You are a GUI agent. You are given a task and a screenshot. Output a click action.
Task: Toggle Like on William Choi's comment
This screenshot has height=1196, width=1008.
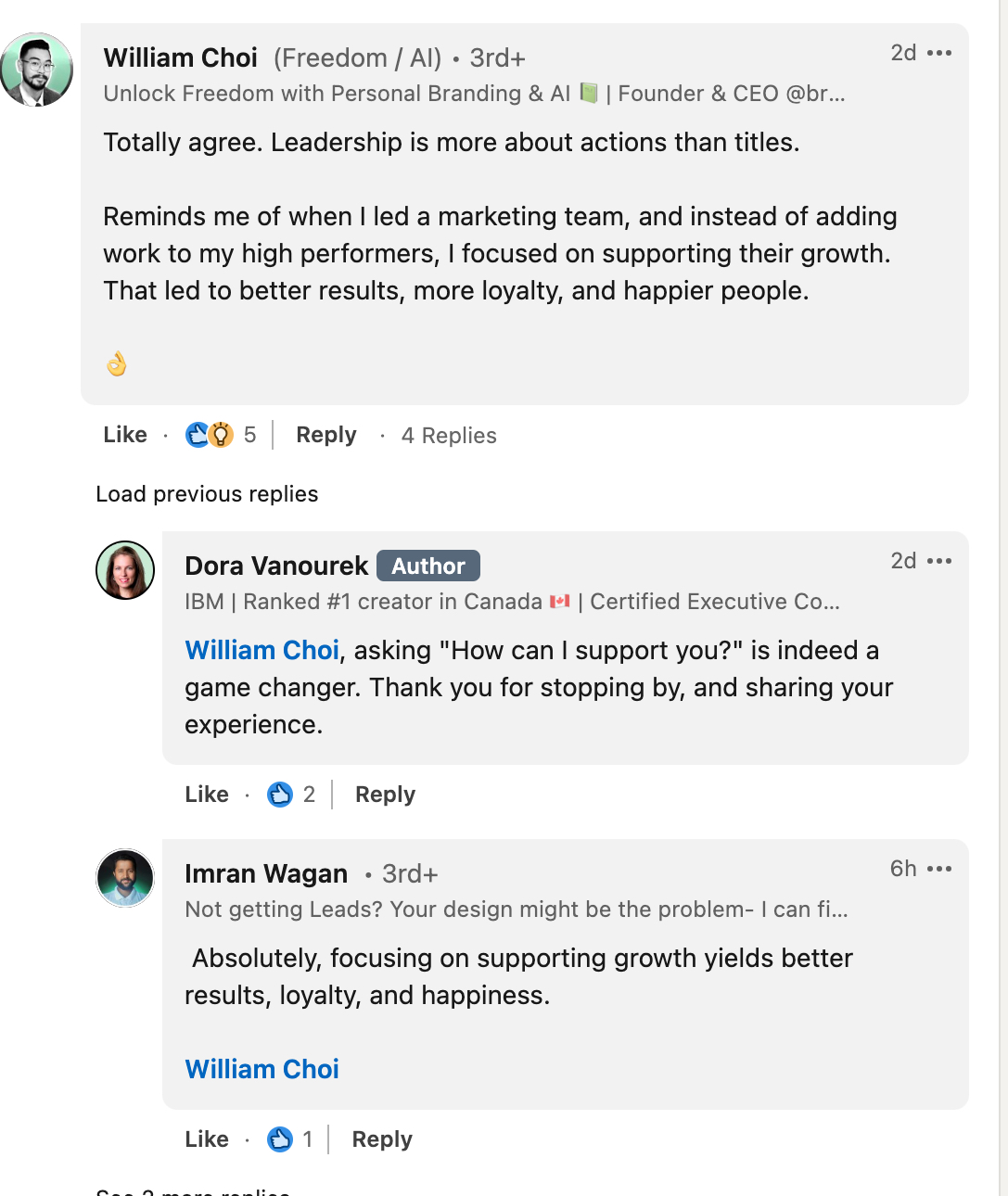click(124, 434)
